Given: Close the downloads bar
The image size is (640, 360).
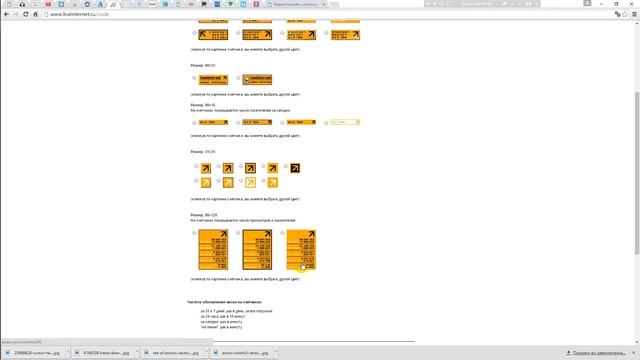Looking at the screenshot, I should (x=633, y=353).
